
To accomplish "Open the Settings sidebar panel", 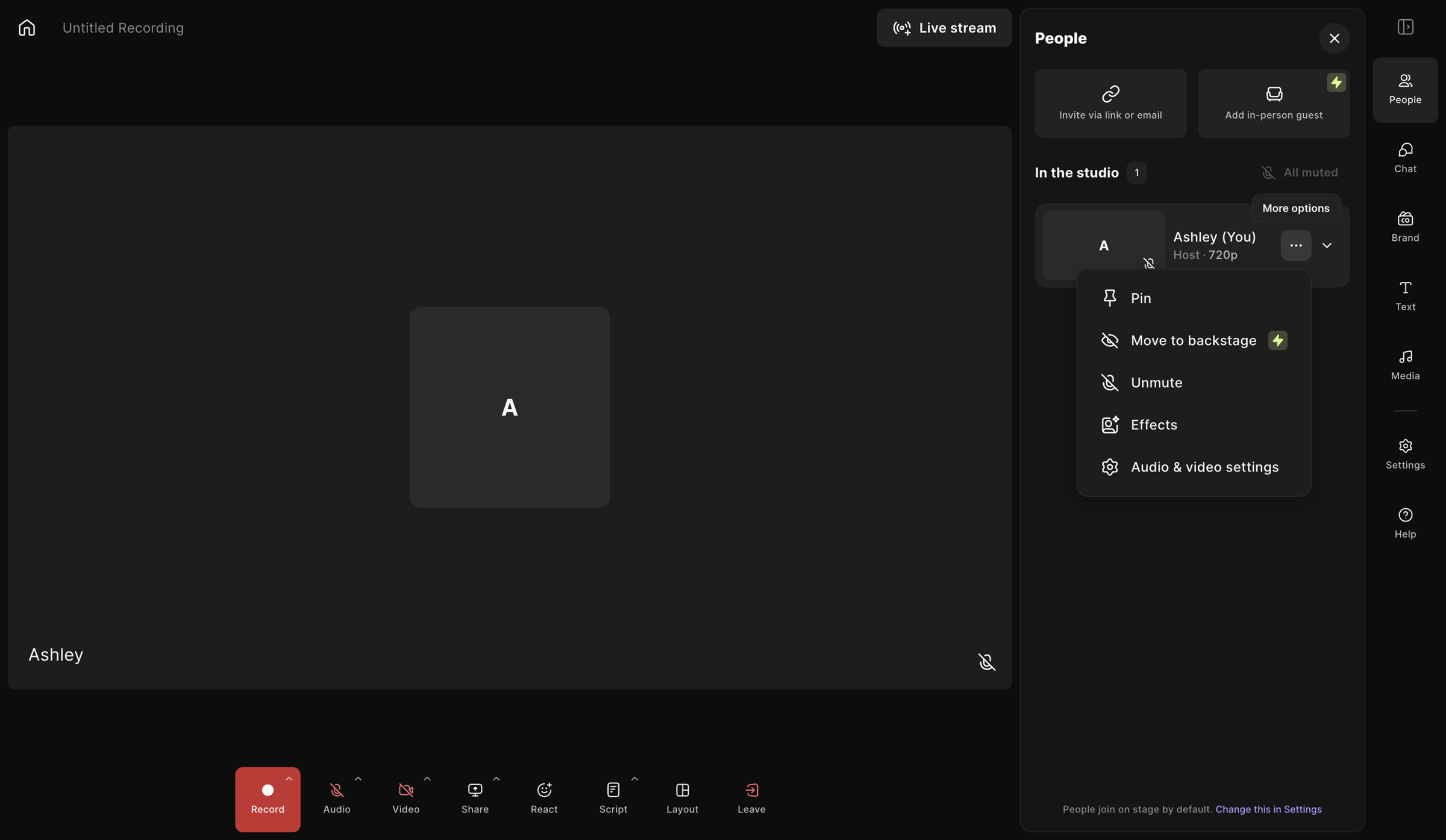I will click(x=1405, y=455).
